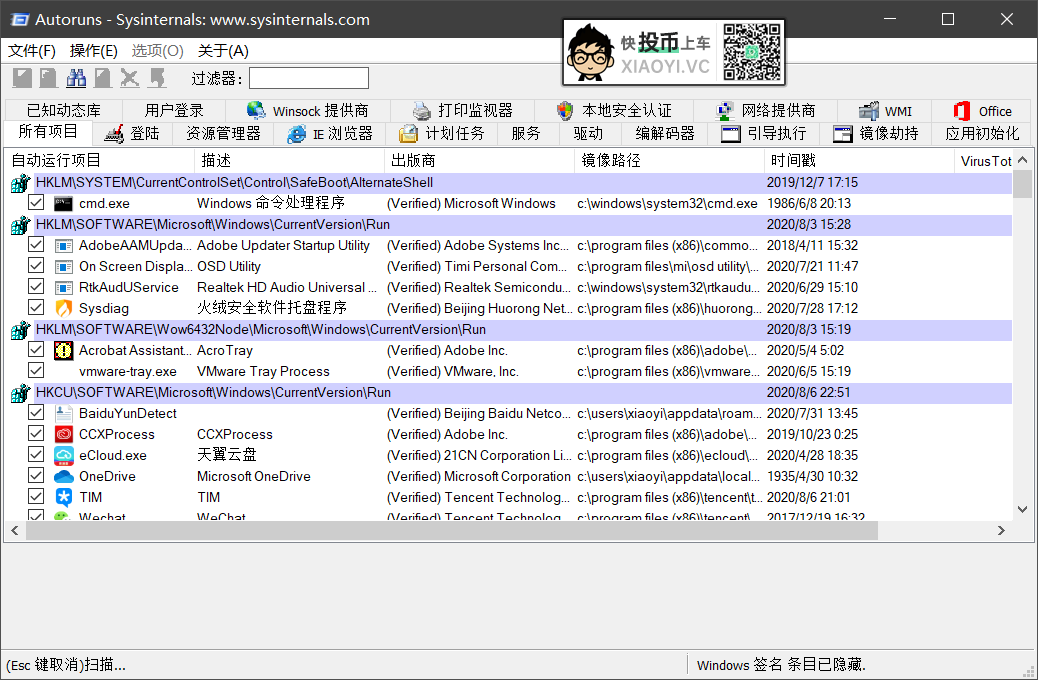Toggle the eCloud.exe checkbox
1038x680 pixels.
coord(36,455)
